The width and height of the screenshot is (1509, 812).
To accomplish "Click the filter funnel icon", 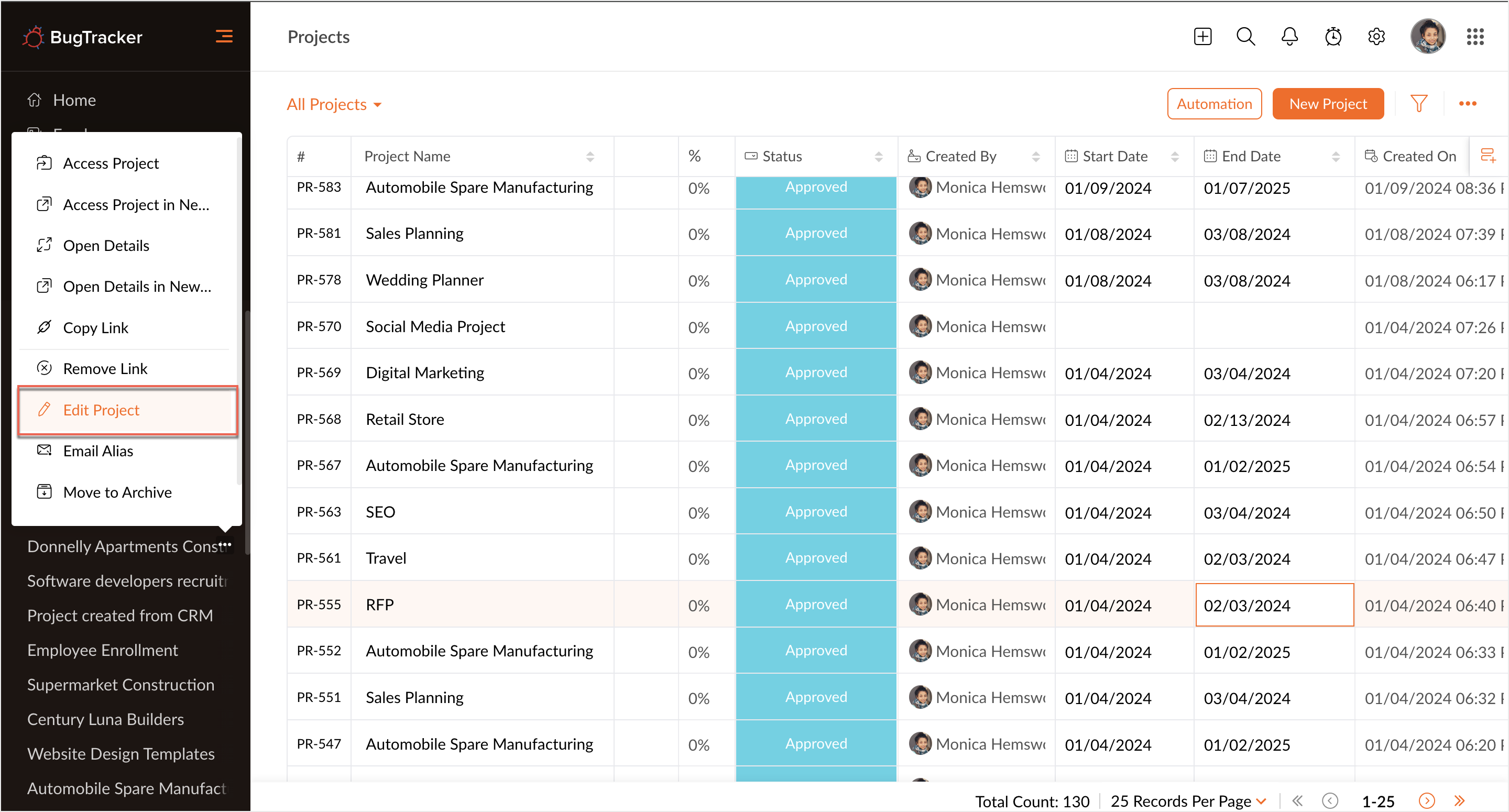I will click(1418, 104).
